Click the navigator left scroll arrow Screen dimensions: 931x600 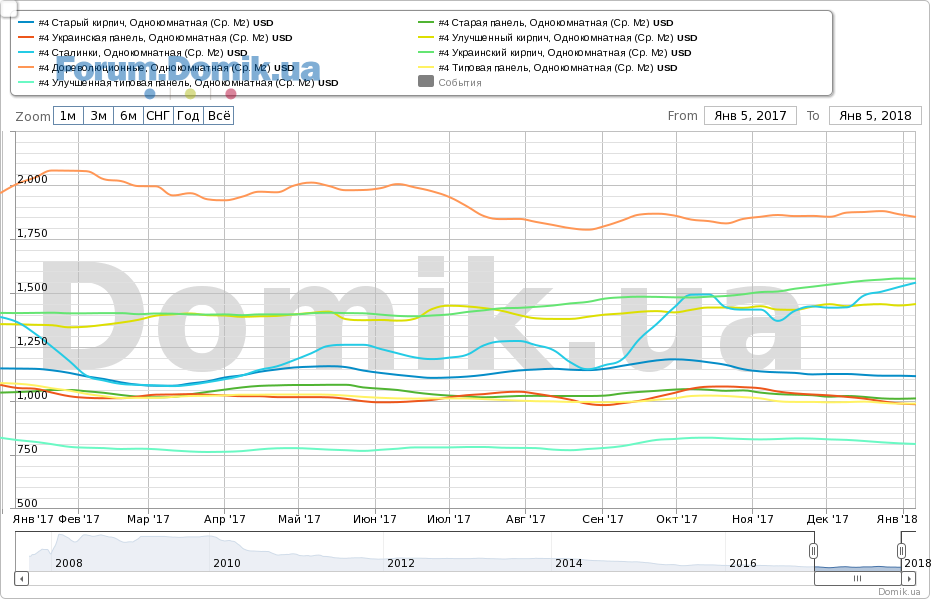point(22,578)
